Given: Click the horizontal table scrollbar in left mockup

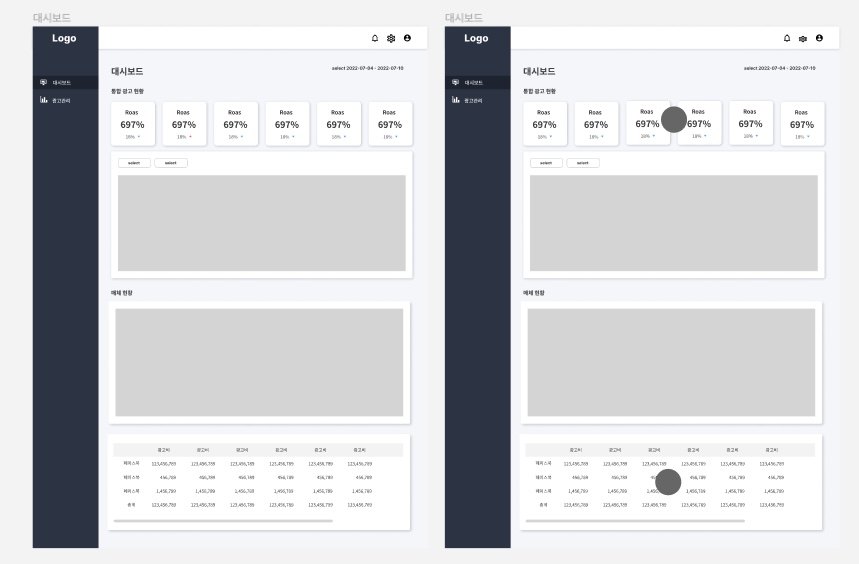Looking at the screenshot, I should (x=223, y=521).
